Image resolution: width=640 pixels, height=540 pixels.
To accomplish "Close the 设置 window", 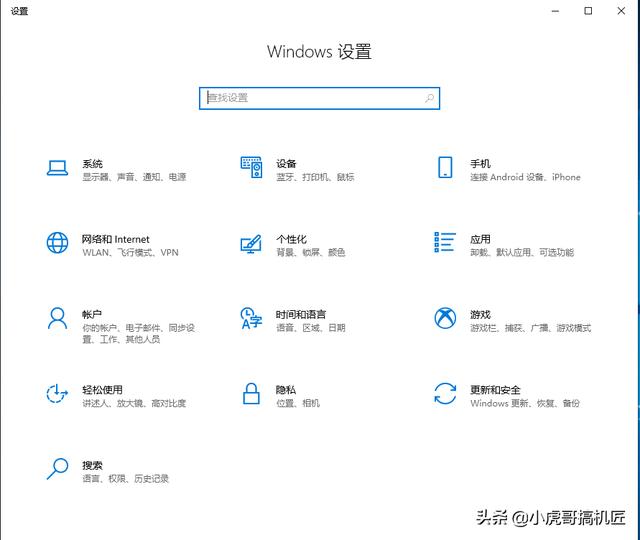I will click(621, 11).
